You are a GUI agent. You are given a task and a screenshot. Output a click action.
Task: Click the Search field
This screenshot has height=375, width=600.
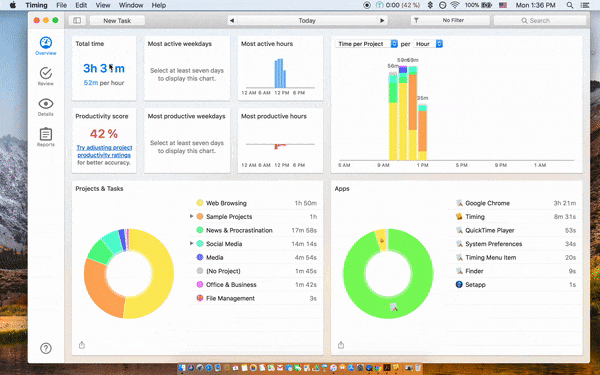pos(540,21)
